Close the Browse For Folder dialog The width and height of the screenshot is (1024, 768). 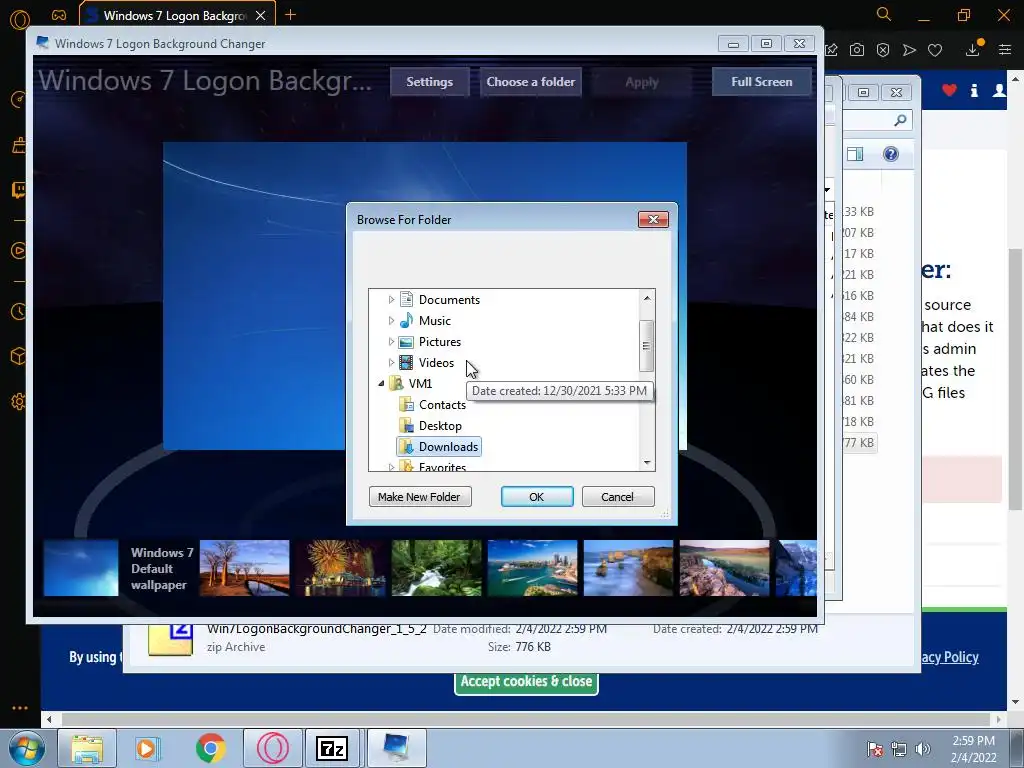(653, 219)
